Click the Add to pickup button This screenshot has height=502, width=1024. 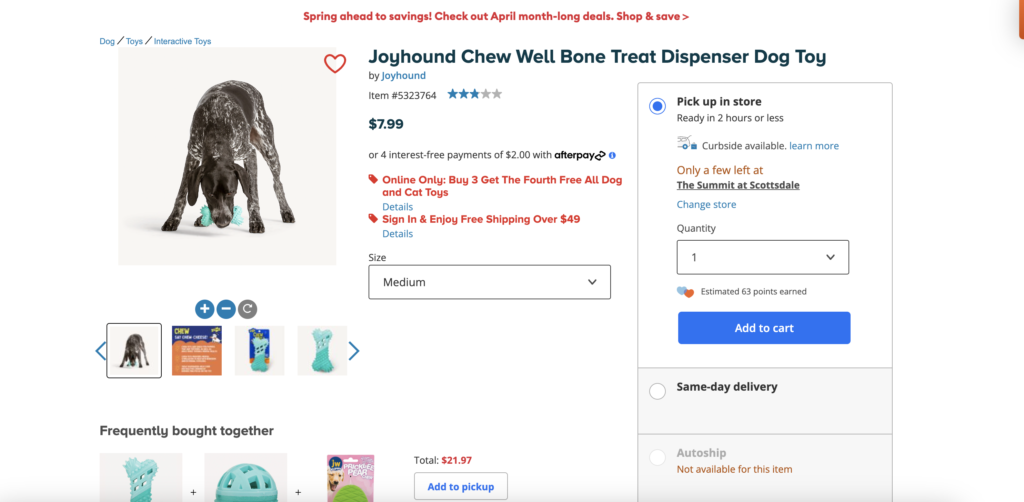[x=460, y=487]
